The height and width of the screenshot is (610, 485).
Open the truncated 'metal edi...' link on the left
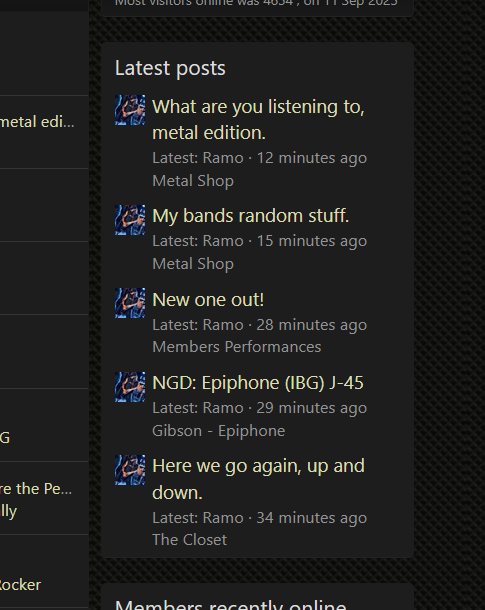[37, 122]
